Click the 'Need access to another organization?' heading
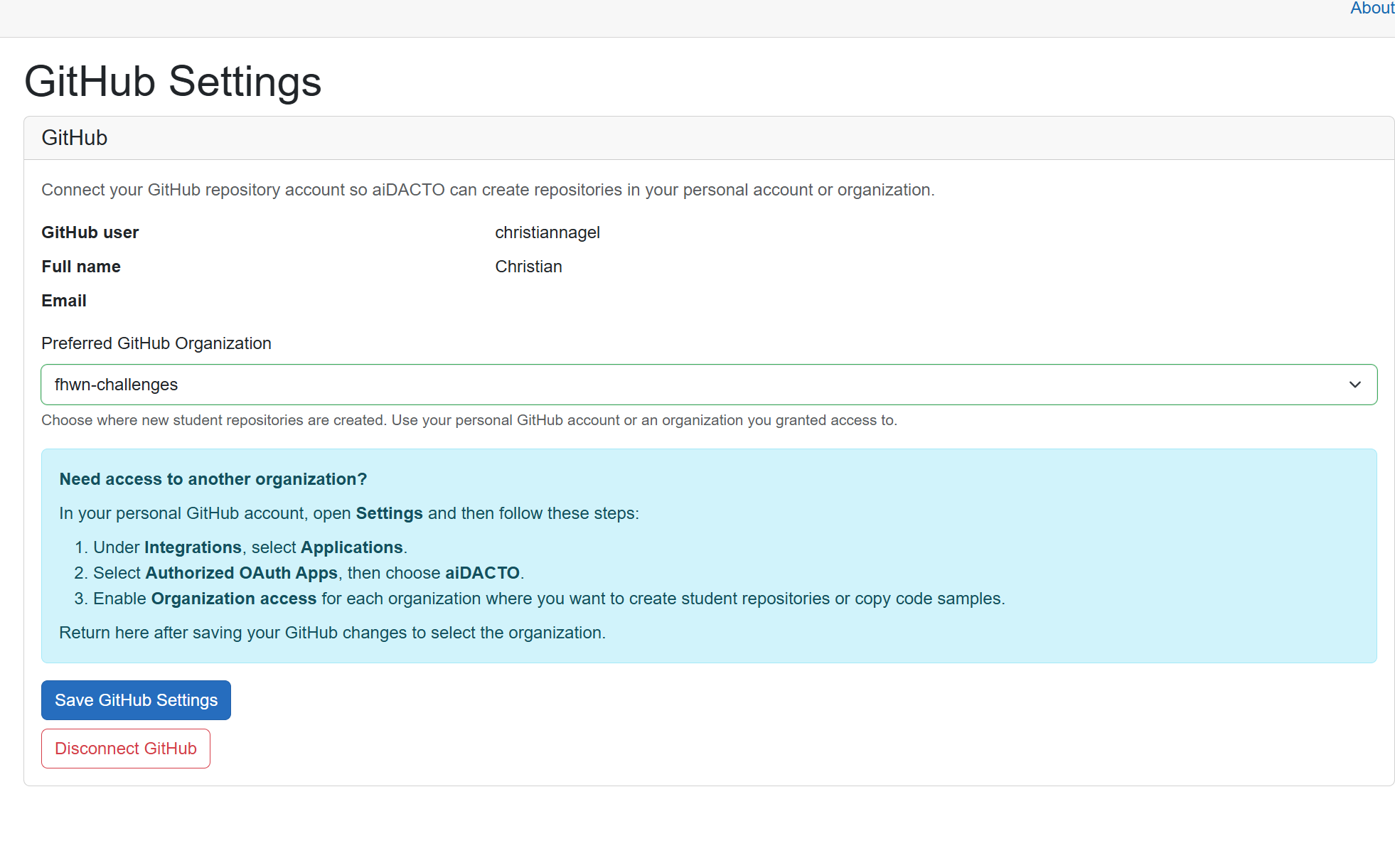1395x868 pixels. (213, 479)
